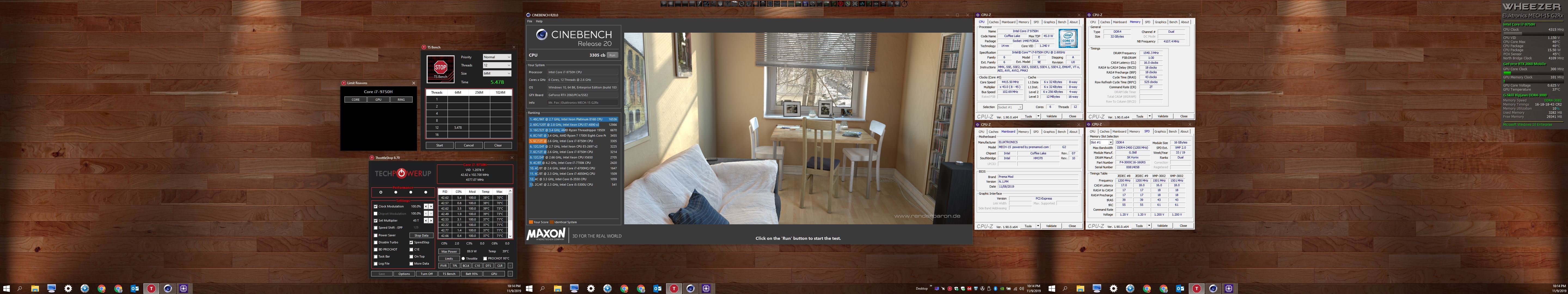Screen dimensions: 1568x294
Task: Uncheck the SpeedStep checkbox
Action: (412, 242)
